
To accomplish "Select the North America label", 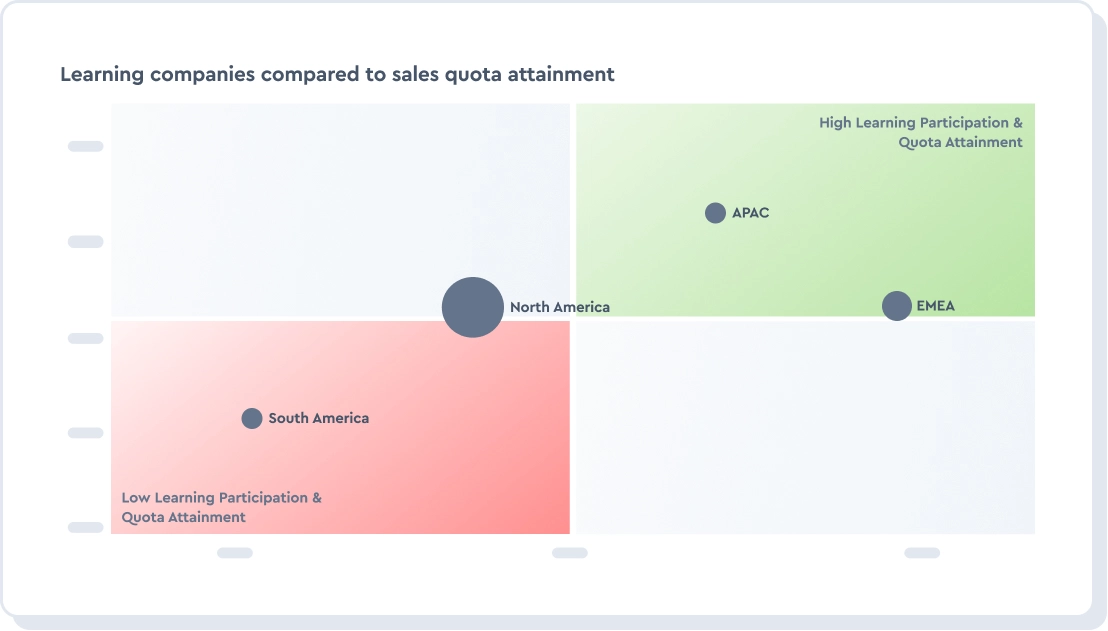I will (x=559, y=307).
